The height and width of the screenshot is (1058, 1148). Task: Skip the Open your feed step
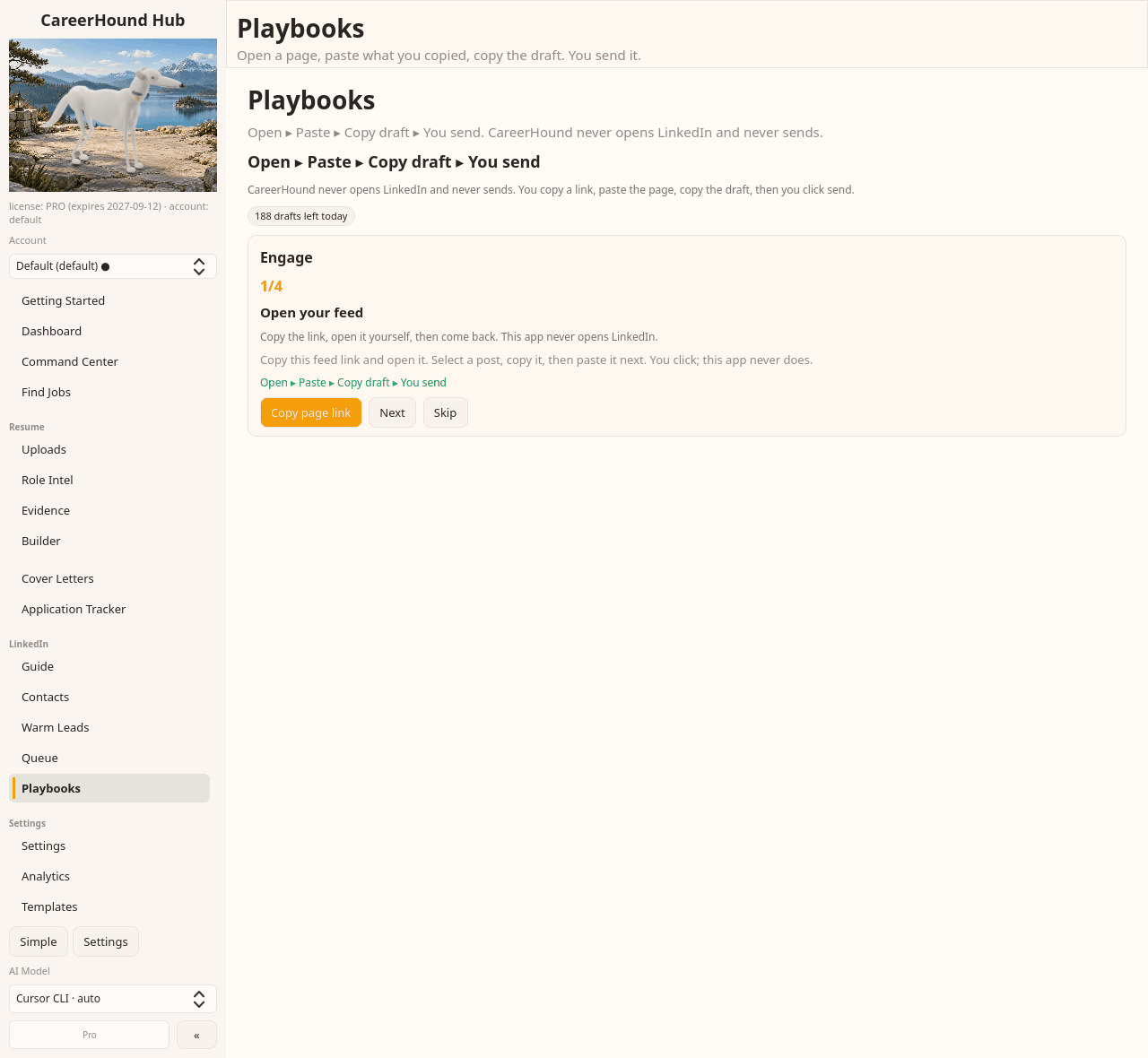coord(445,412)
